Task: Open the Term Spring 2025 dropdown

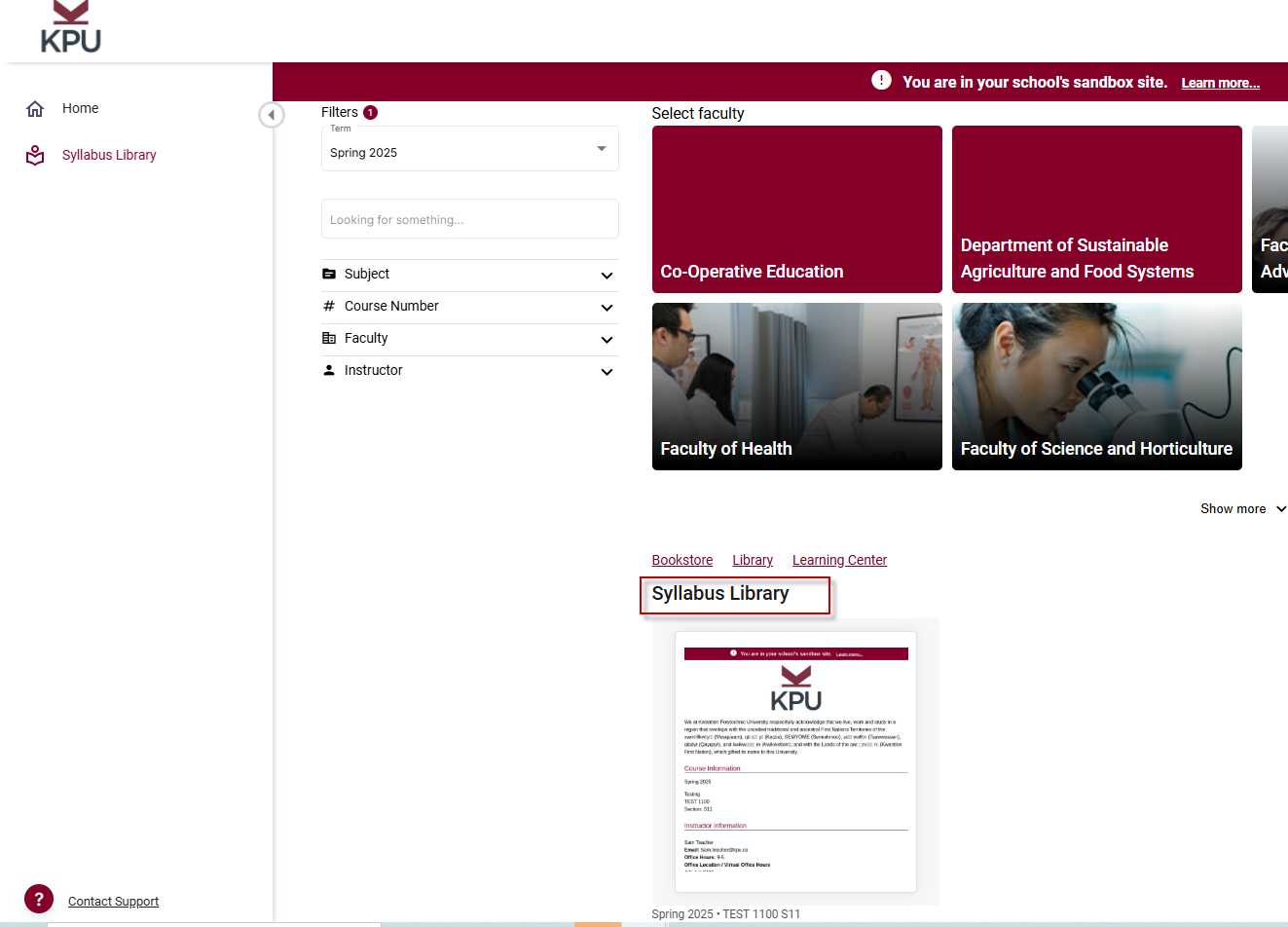Action: pyautogui.click(x=470, y=149)
